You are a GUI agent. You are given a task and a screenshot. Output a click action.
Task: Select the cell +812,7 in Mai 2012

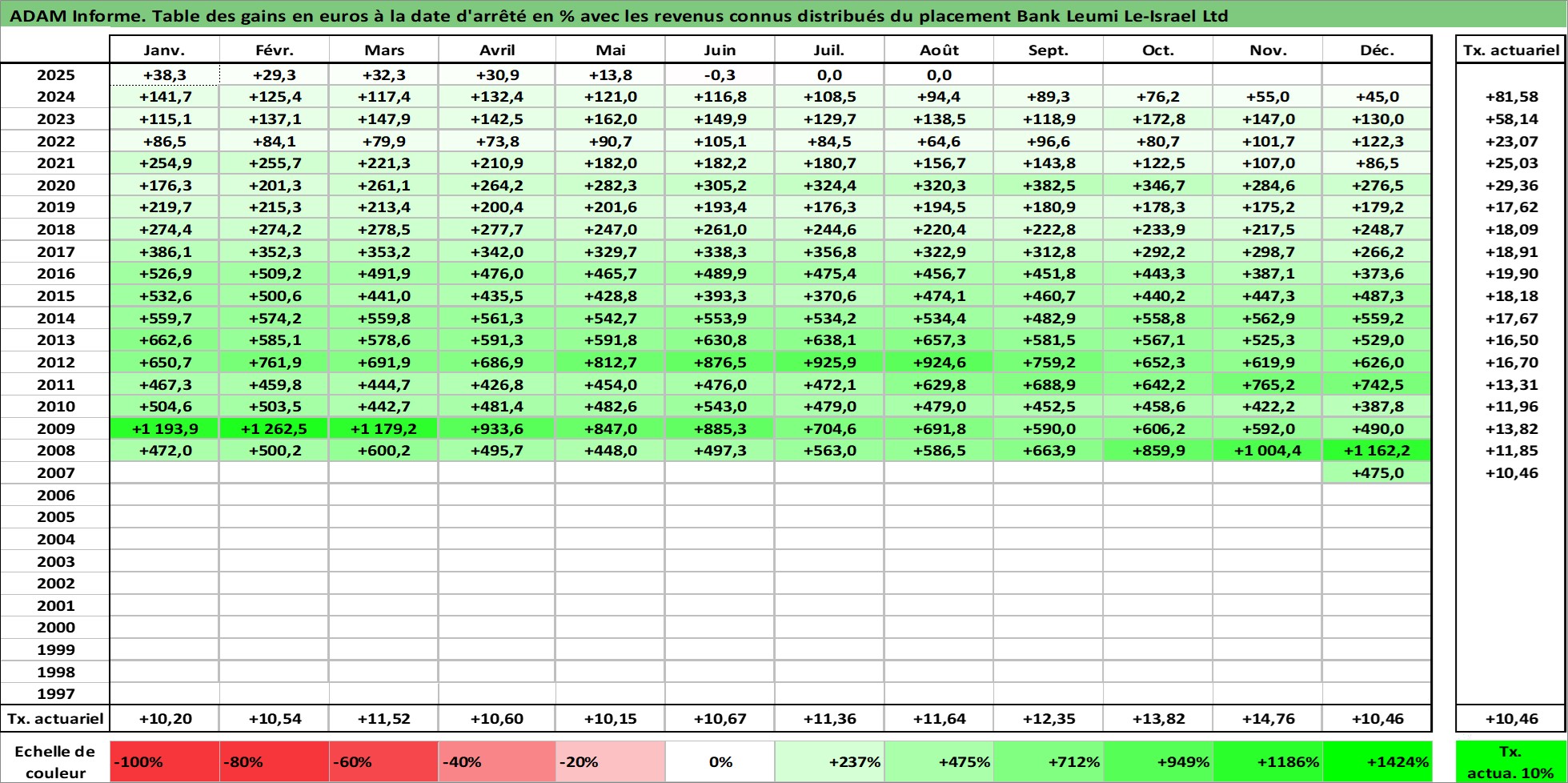tap(611, 362)
